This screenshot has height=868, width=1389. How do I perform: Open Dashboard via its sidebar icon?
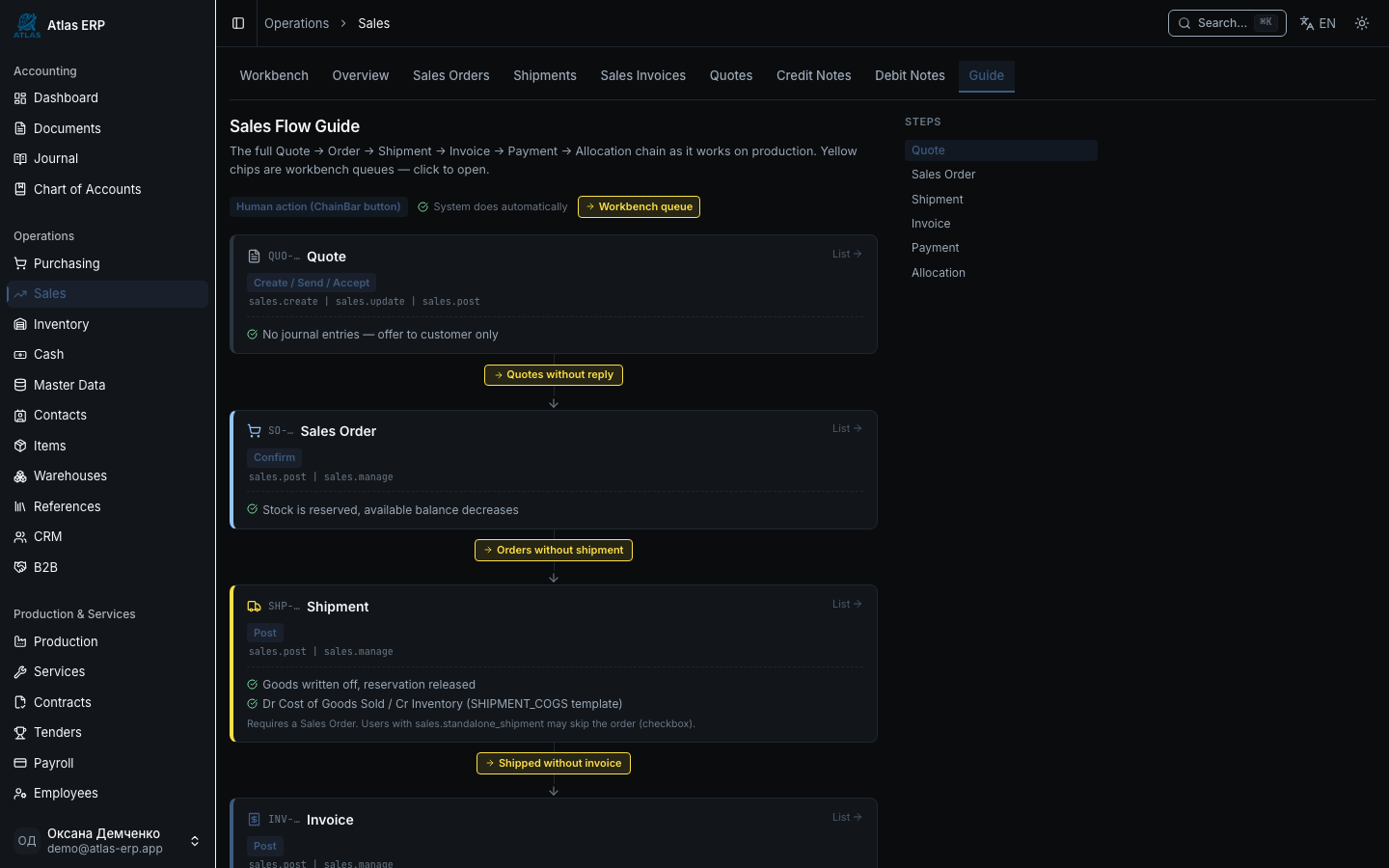coord(20,97)
